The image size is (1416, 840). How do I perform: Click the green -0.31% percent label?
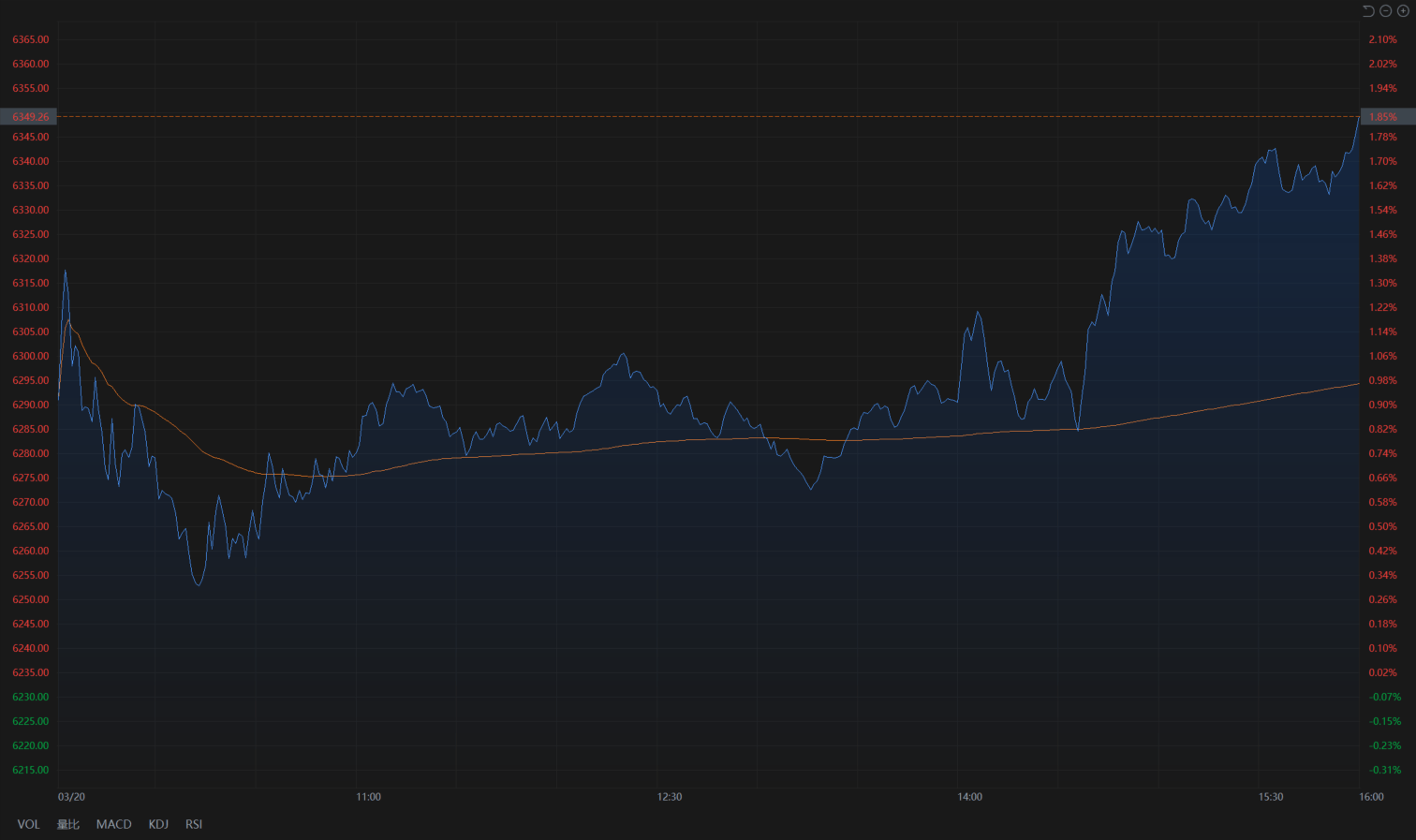click(1385, 770)
